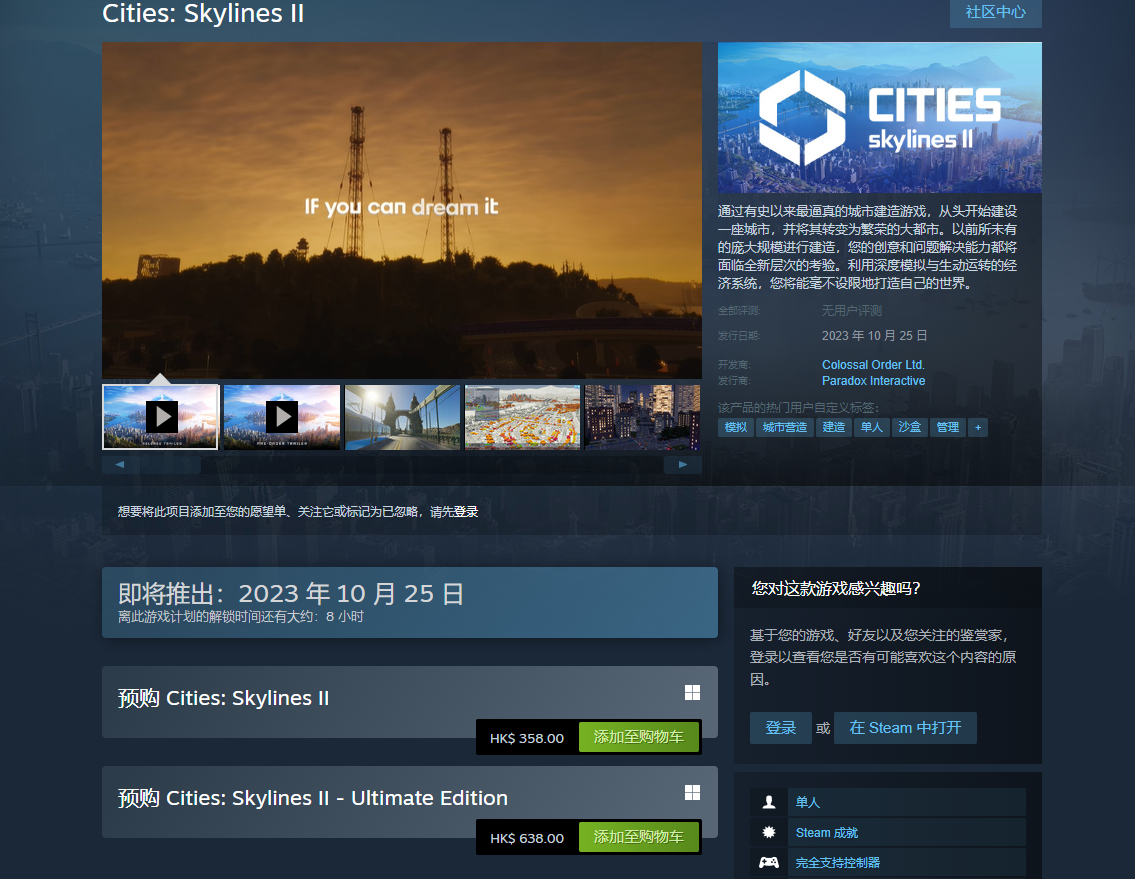
Task: Open publisher Paradox Interactive link
Action: [873, 381]
